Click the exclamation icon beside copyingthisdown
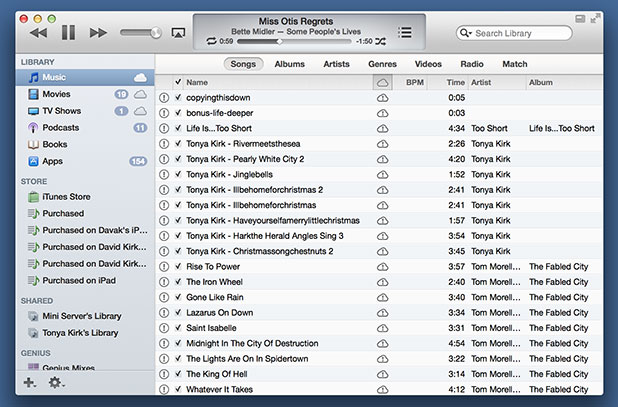Image resolution: width=618 pixels, height=407 pixels. [164, 98]
